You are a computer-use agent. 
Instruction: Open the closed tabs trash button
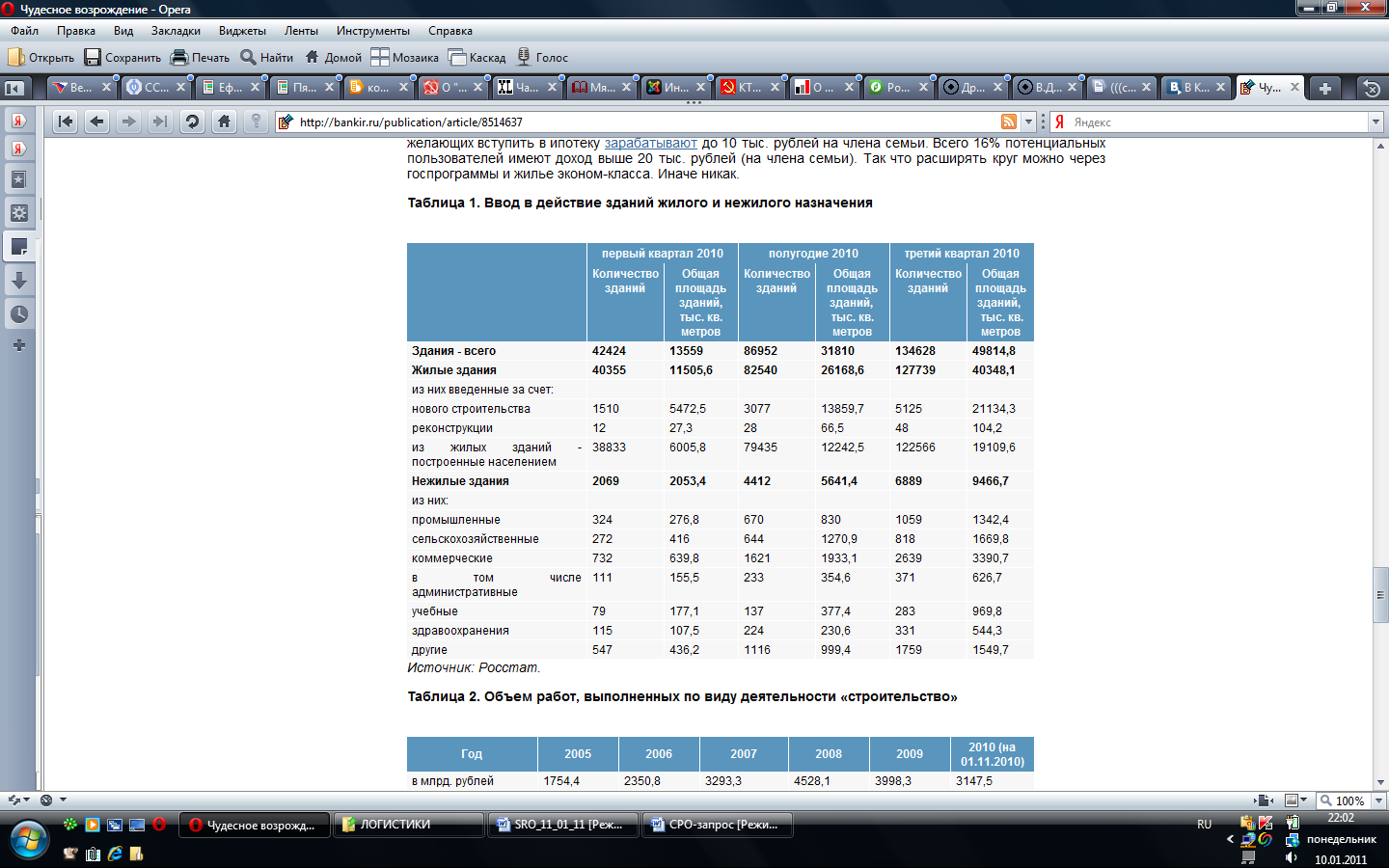1372,88
